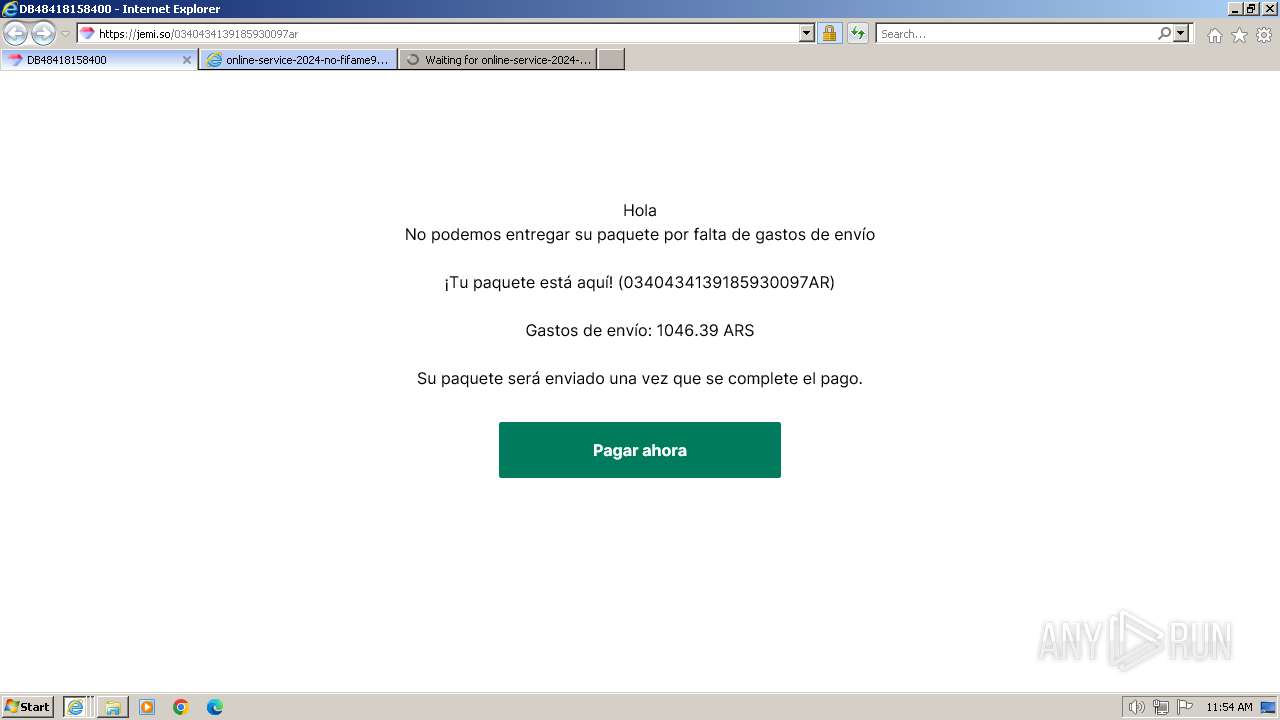Switch to the online-service-2024-no-fifame9 tab

(x=298, y=60)
